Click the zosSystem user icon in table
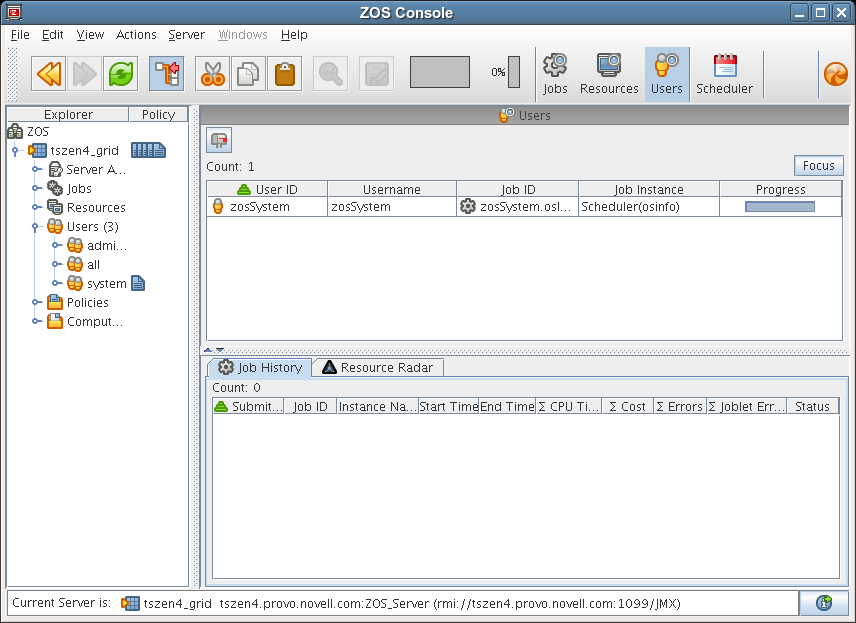The image size is (856, 623). point(218,206)
